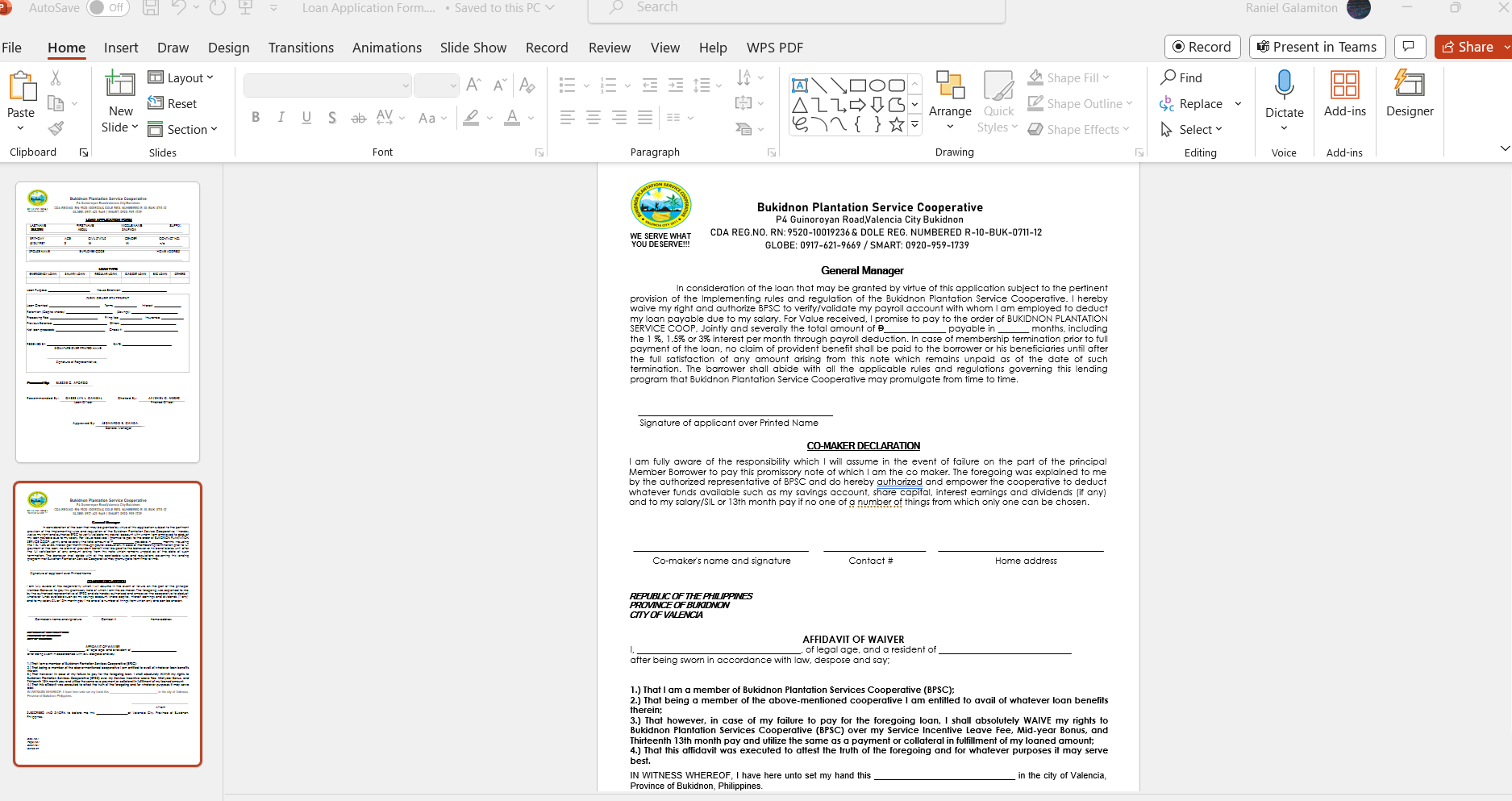Open the WPS PDF menu
Screen dimensions: 1512x801
[x=774, y=48]
